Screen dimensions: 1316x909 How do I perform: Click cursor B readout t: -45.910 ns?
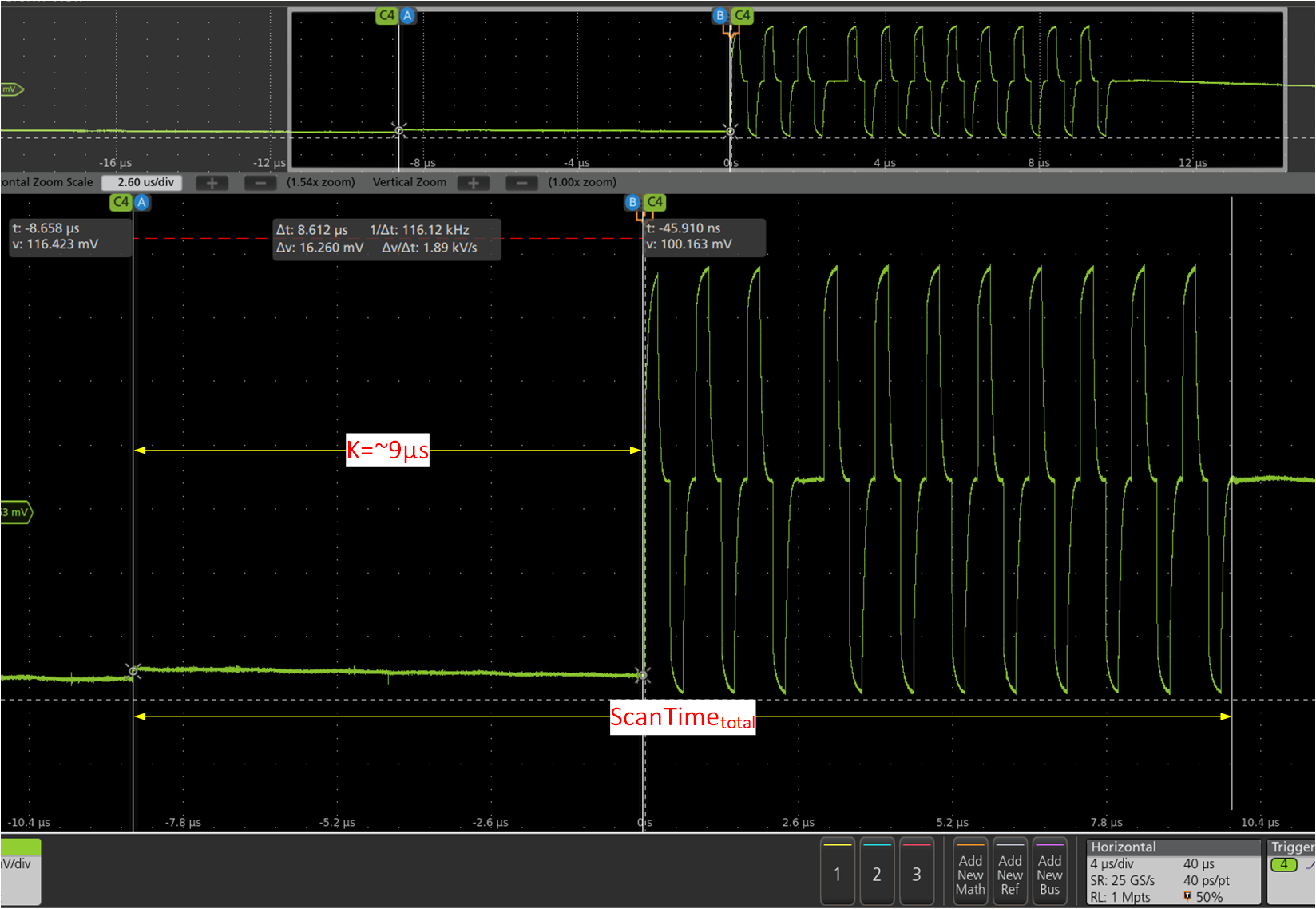point(683,228)
